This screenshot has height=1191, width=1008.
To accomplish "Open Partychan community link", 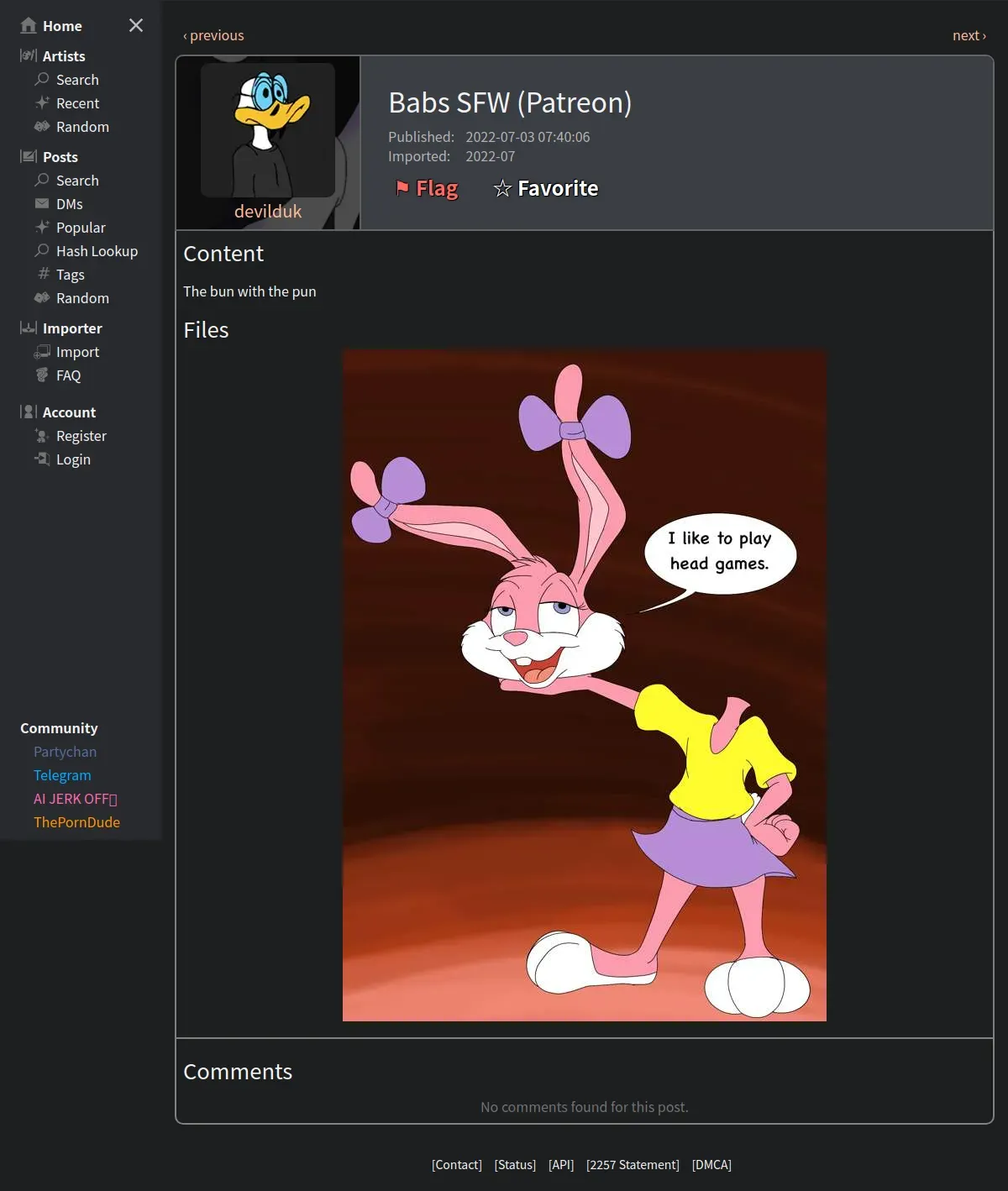I will point(65,752).
